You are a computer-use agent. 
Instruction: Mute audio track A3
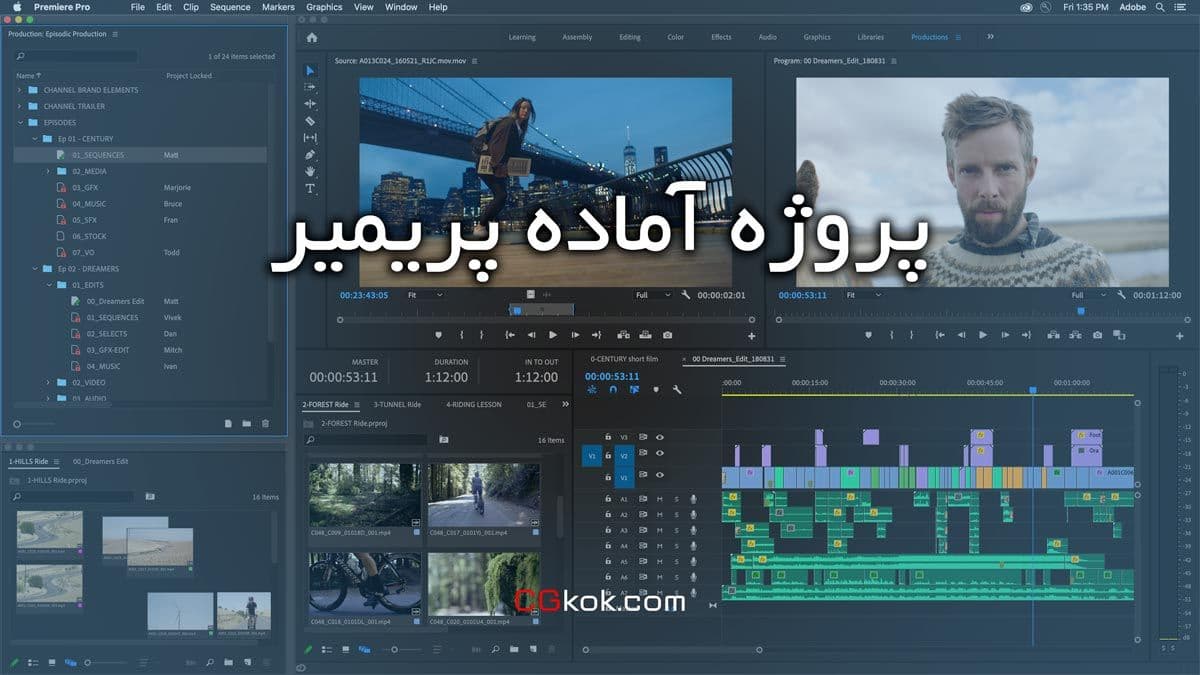point(660,530)
